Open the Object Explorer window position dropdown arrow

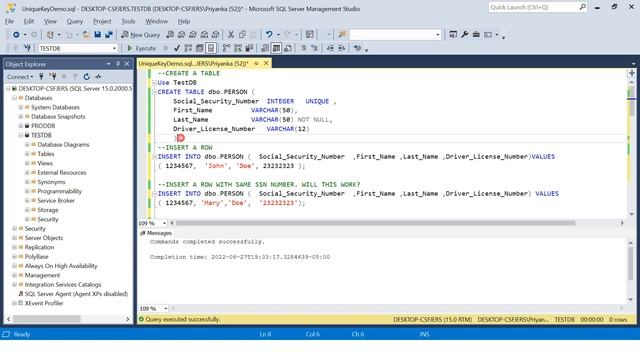[109, 64]
